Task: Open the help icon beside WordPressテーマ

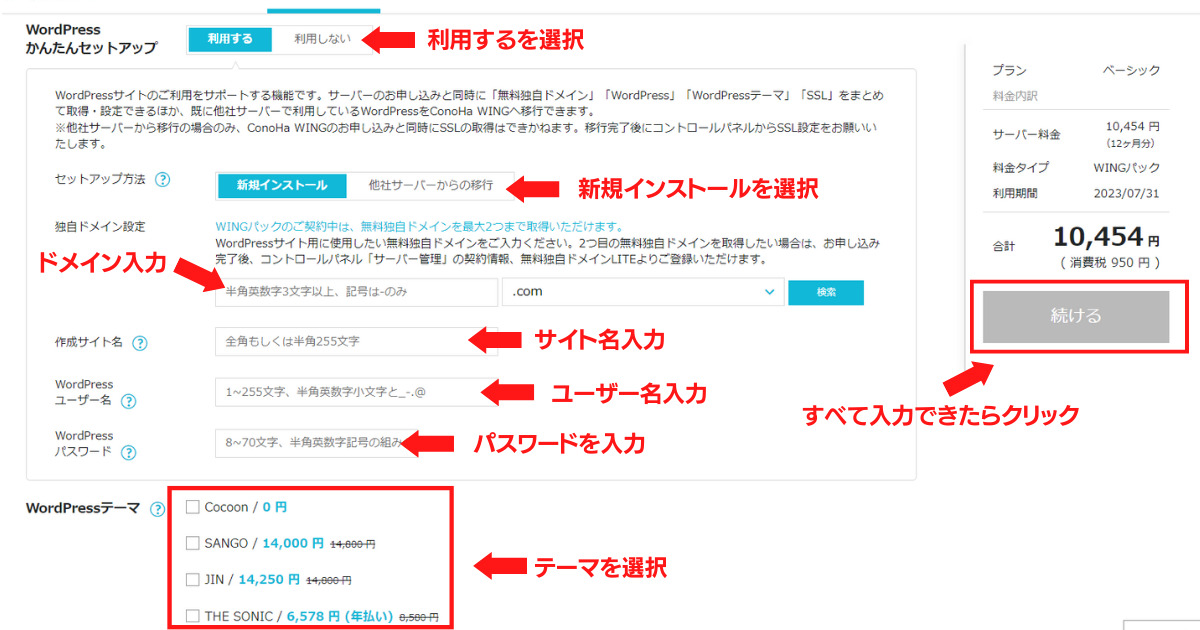Action: pyautogui.click(x=157, y=509)
